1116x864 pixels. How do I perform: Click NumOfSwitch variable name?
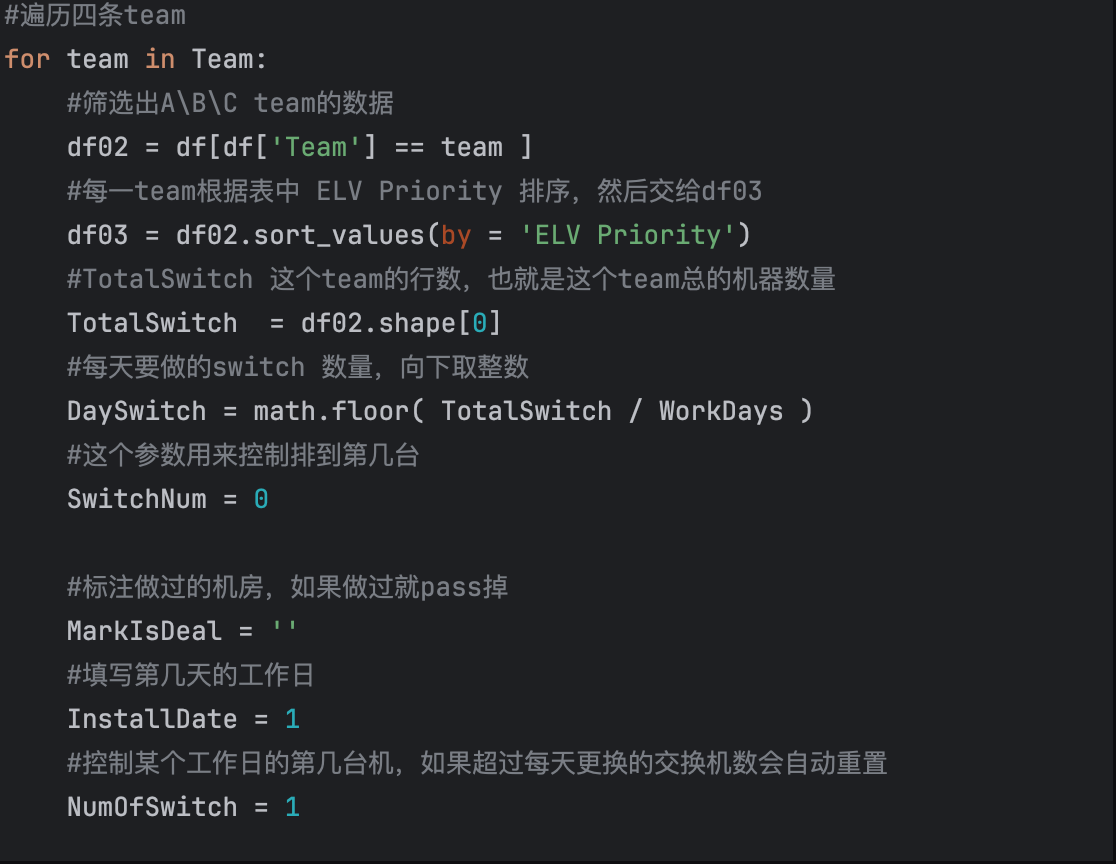[152, 807]
